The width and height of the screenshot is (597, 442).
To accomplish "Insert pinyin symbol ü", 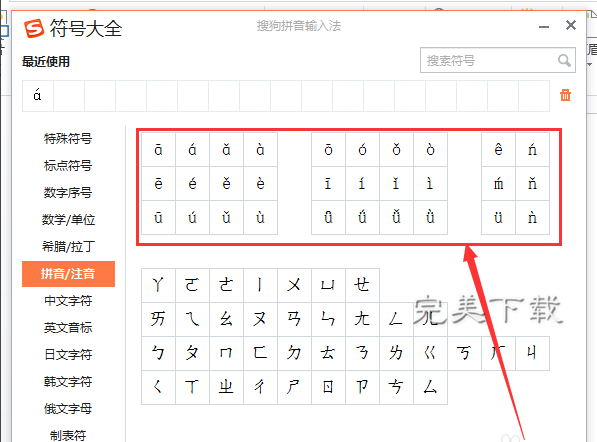I will click(498, 217).
